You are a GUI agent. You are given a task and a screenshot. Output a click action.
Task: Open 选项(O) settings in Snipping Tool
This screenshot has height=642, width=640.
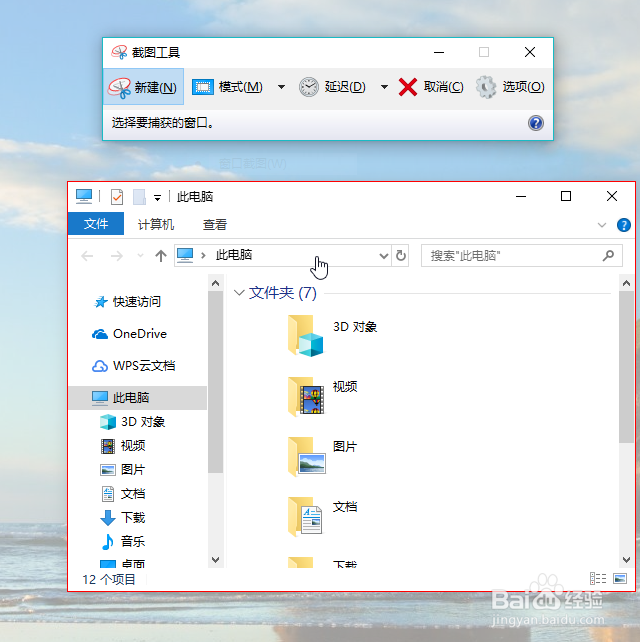(510, 87)
